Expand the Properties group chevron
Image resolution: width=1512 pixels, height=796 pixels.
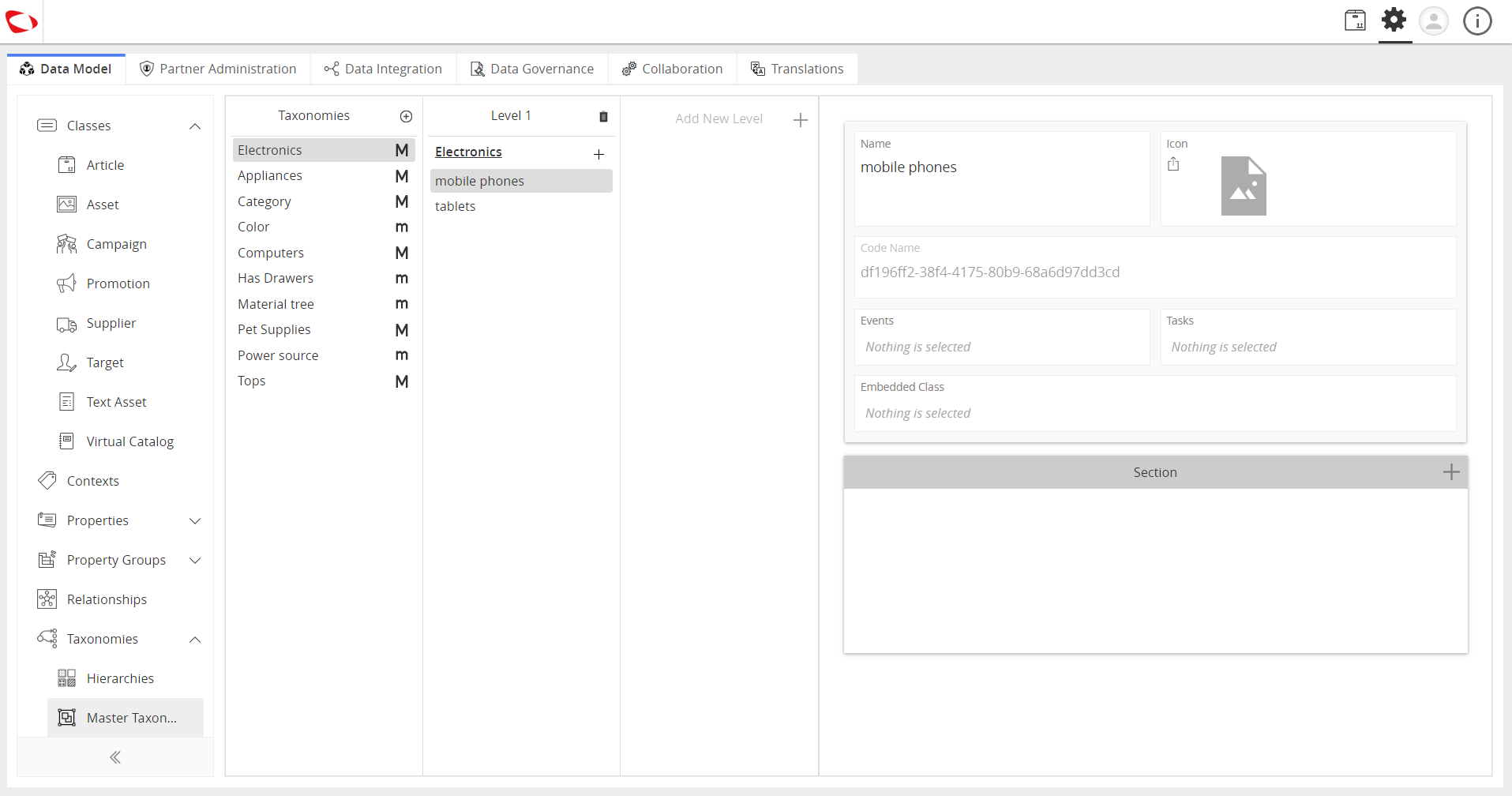(x=195, y=521)
